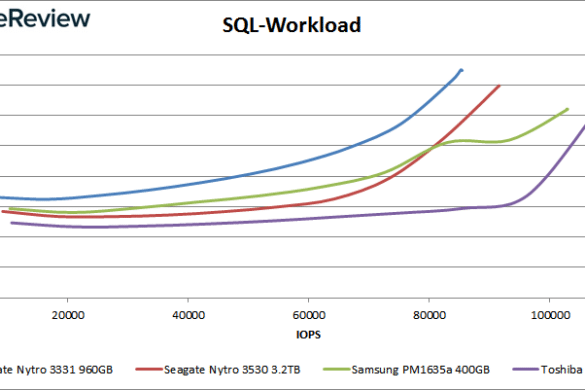The width and height of the screenshot is (585, 390).
Task: Click the IOPS axis title
Action: coord(308,335)
